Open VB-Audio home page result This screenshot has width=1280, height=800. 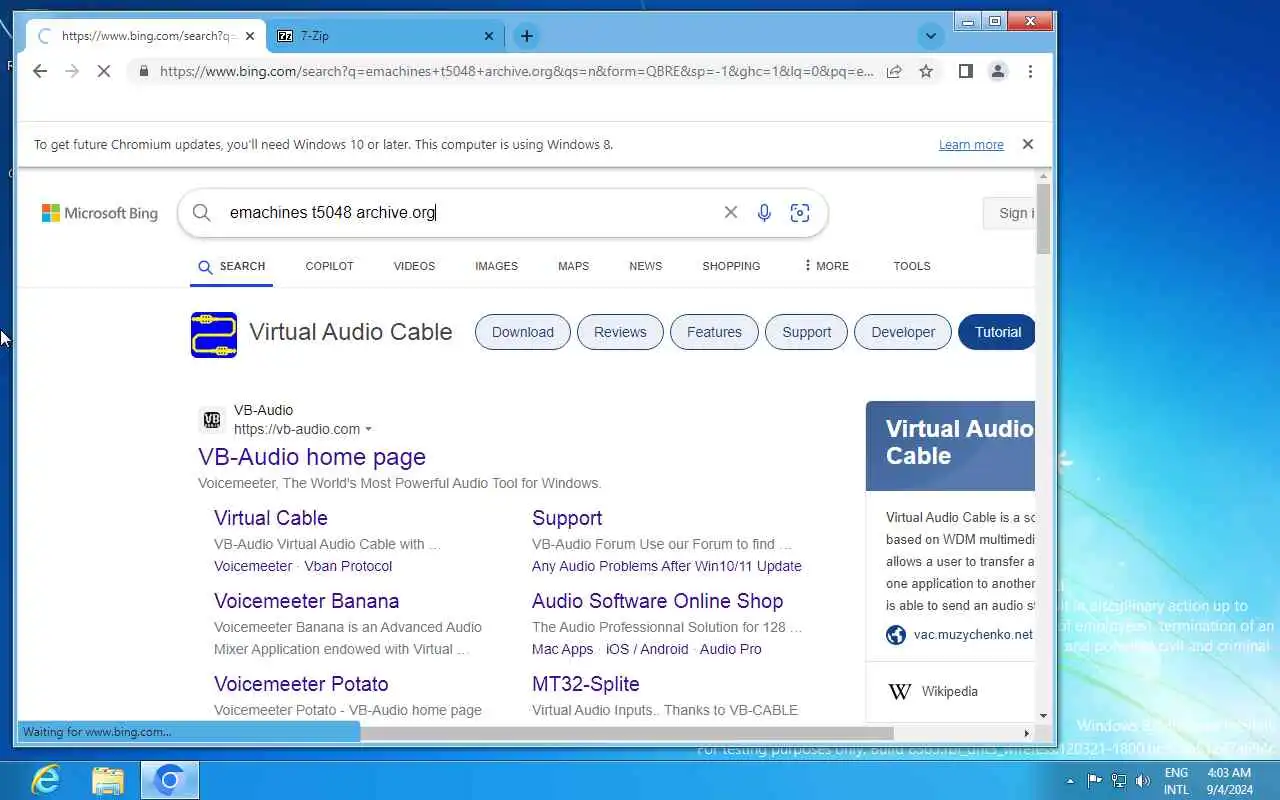pyautogui.click(x=312, y=457)
